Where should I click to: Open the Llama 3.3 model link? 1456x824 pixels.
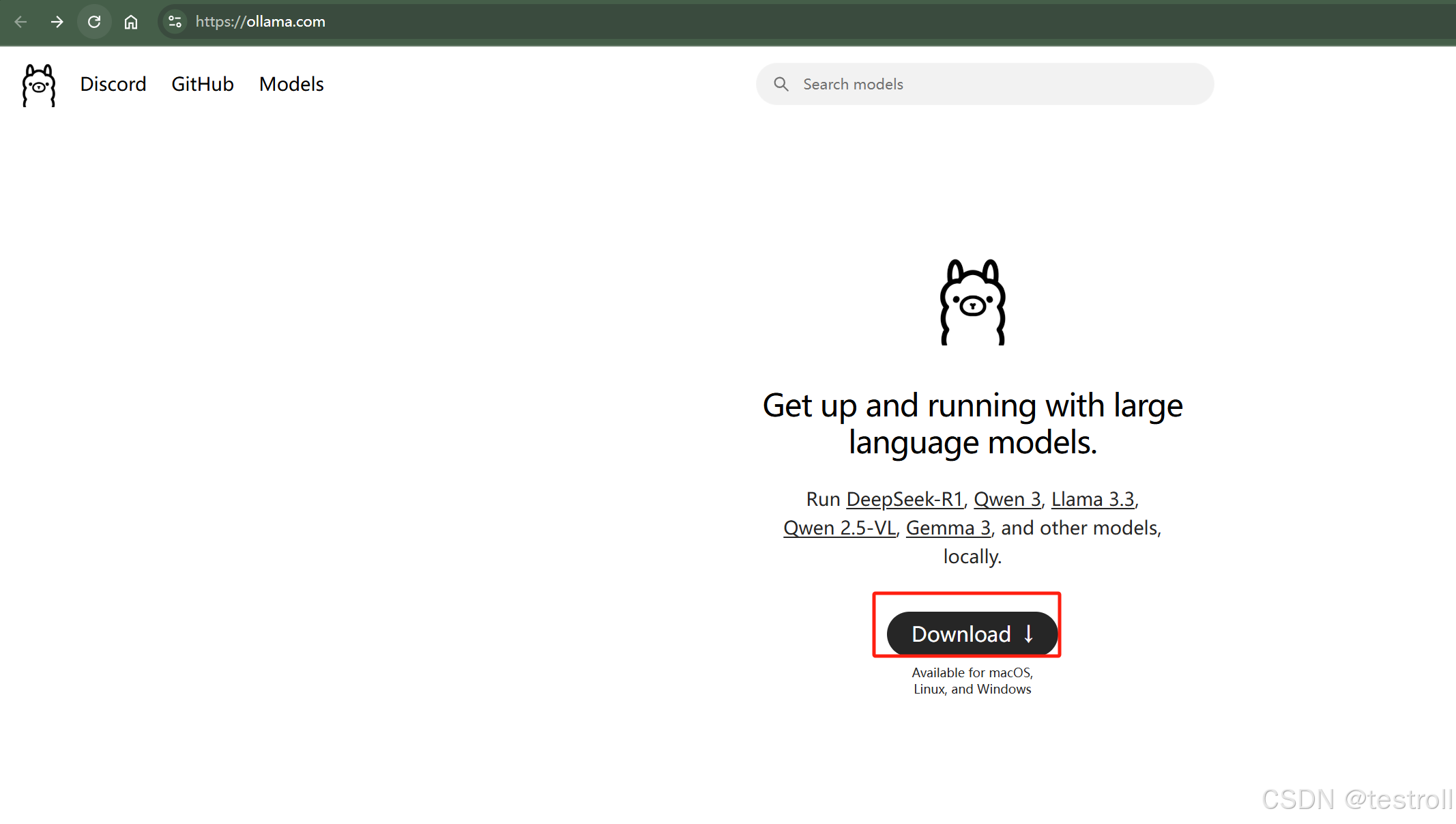pos(1092,499)
